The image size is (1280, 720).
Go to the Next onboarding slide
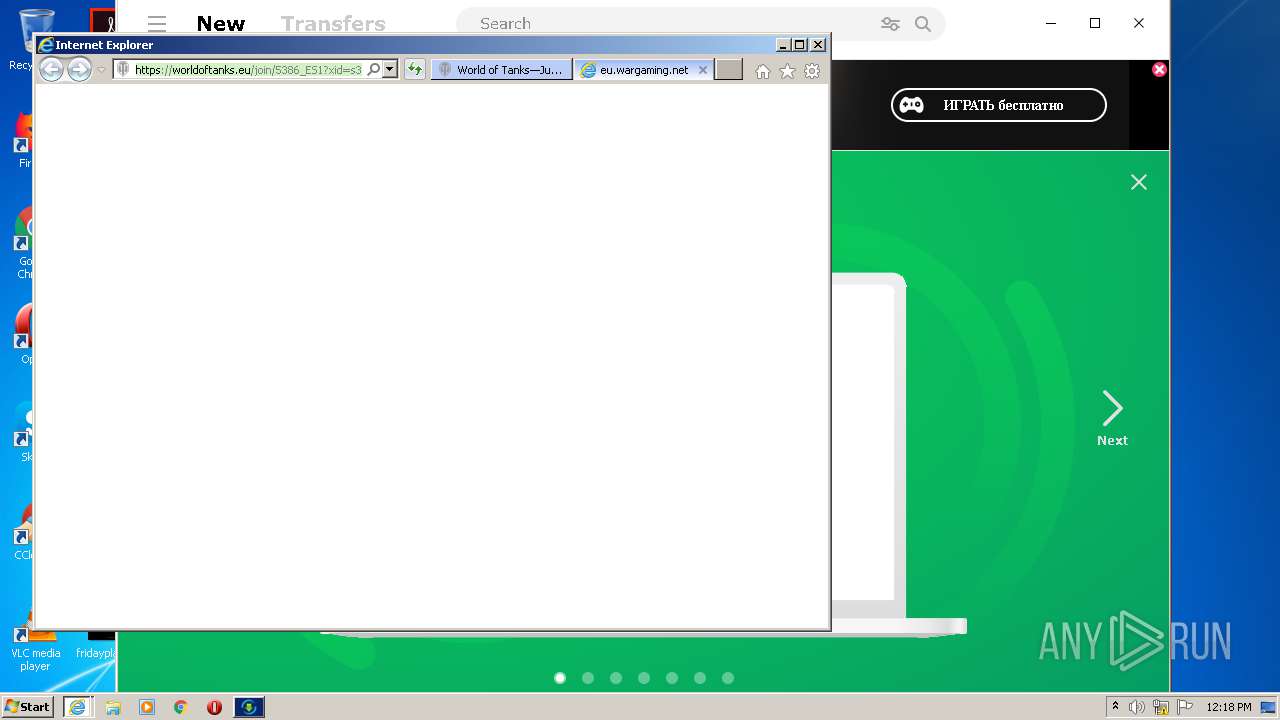click(x=1112, y=418)
